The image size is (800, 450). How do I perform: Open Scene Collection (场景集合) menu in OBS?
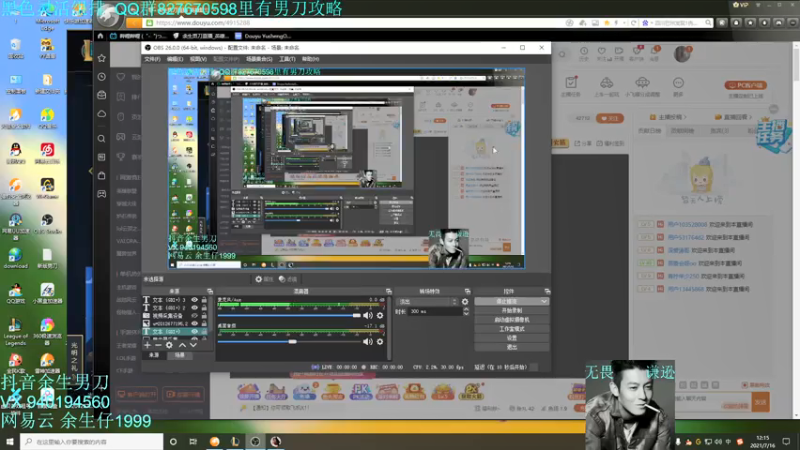click(259, 59)
